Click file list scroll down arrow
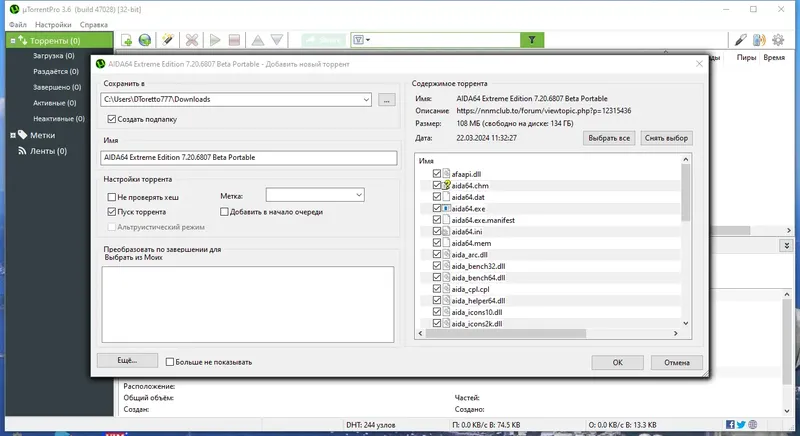This screenshot has width=800, height=436. click(686, 323)
